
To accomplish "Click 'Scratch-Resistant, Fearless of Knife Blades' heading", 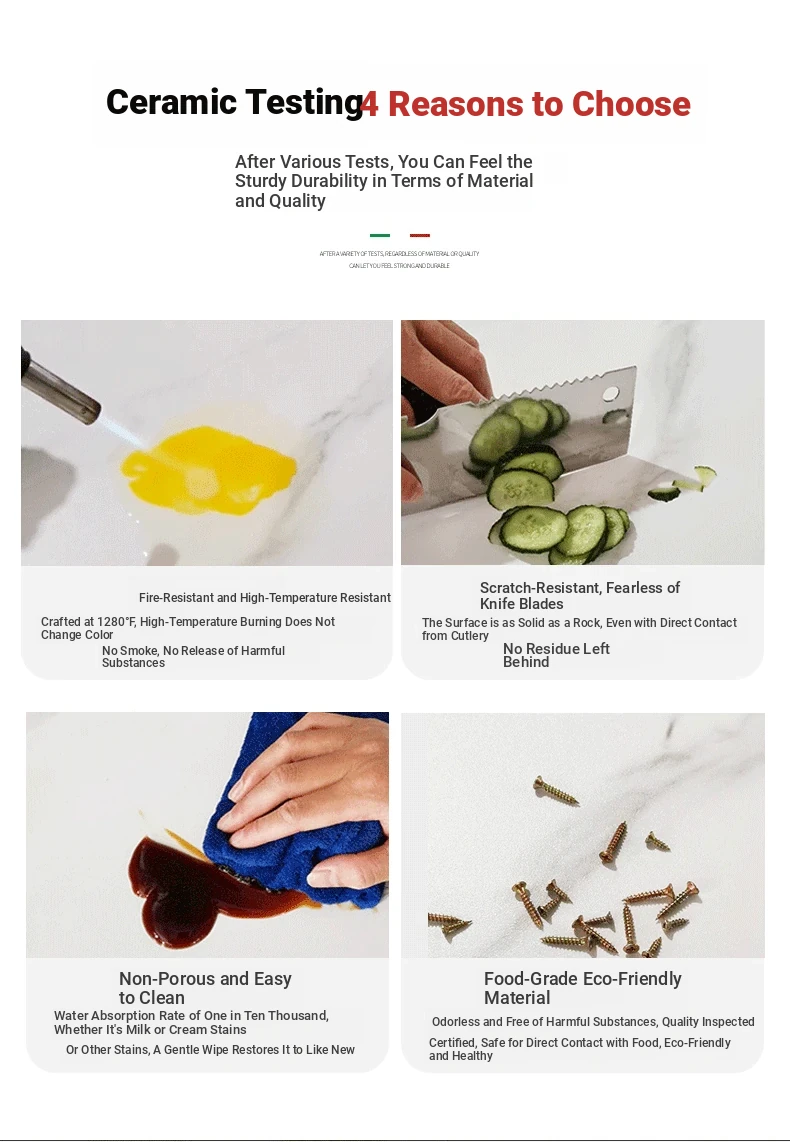I will [x=580, y=595].
